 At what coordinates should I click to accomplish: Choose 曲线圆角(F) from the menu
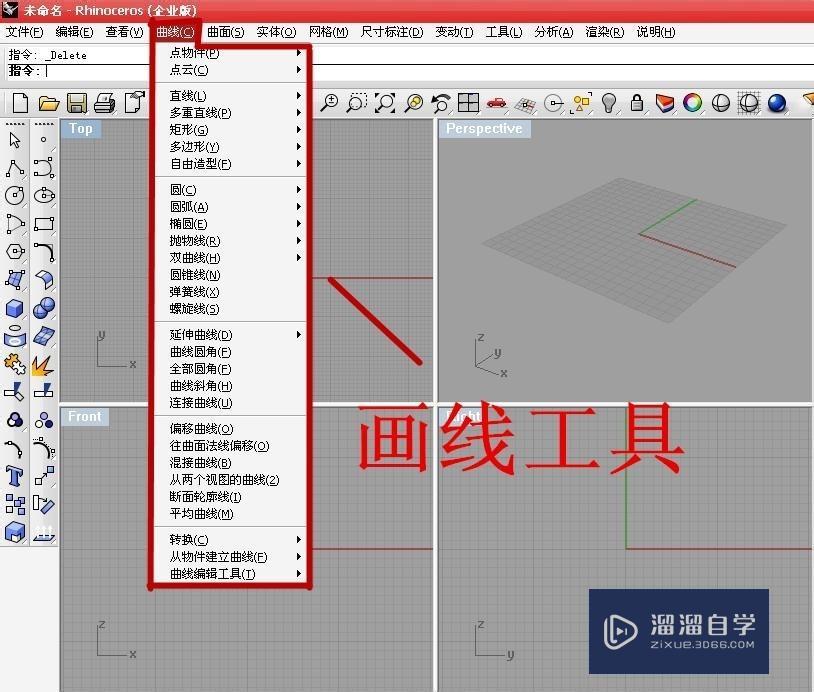[x=230, y=352]
